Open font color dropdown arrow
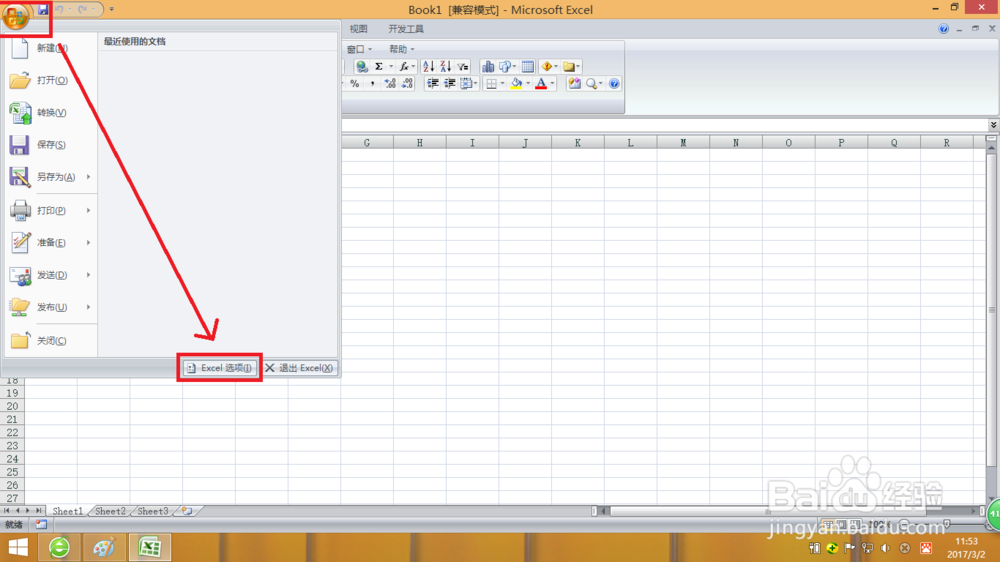1000x562 pixels. (x=552, y=84)
